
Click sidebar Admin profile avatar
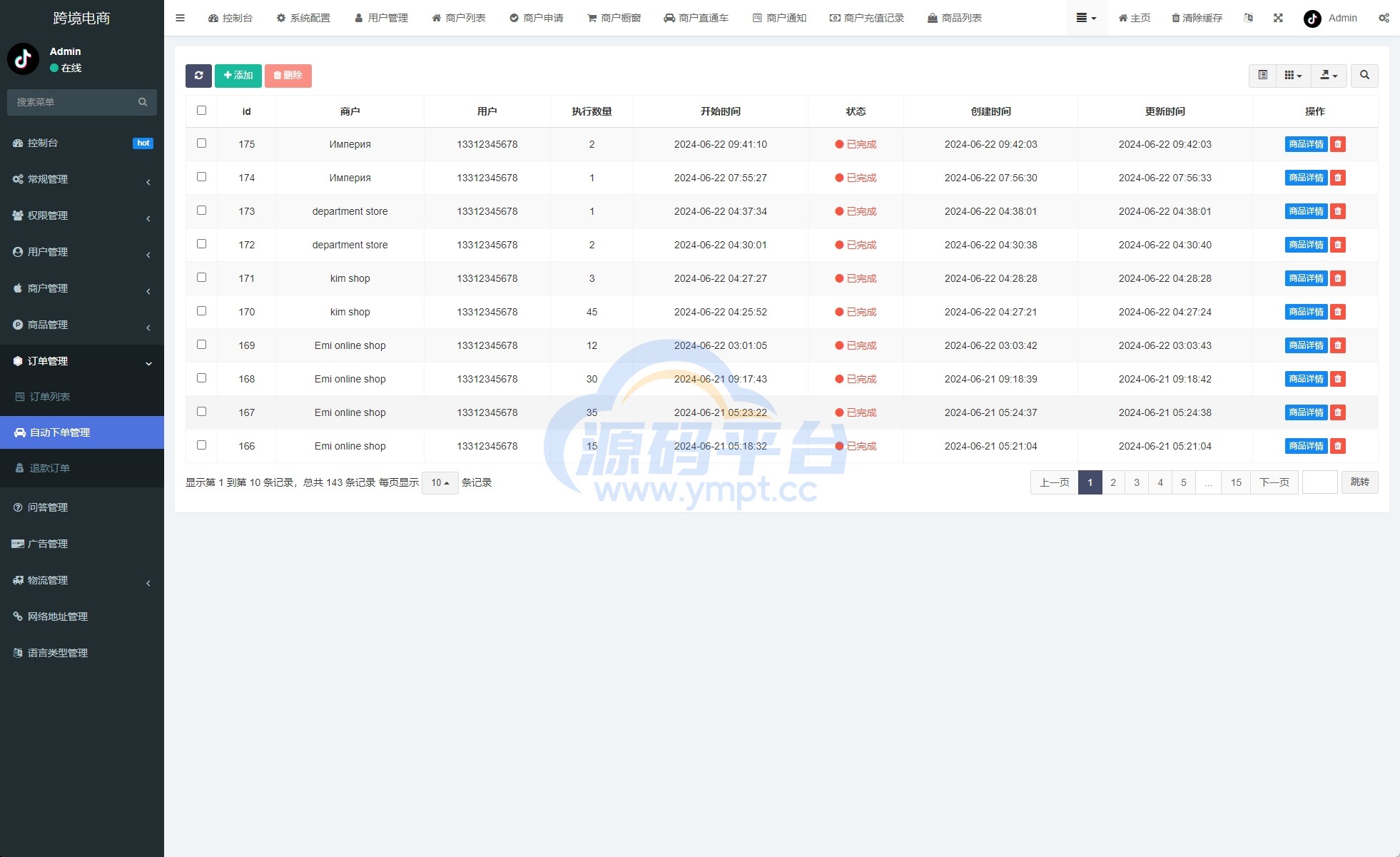coord(23,59)
